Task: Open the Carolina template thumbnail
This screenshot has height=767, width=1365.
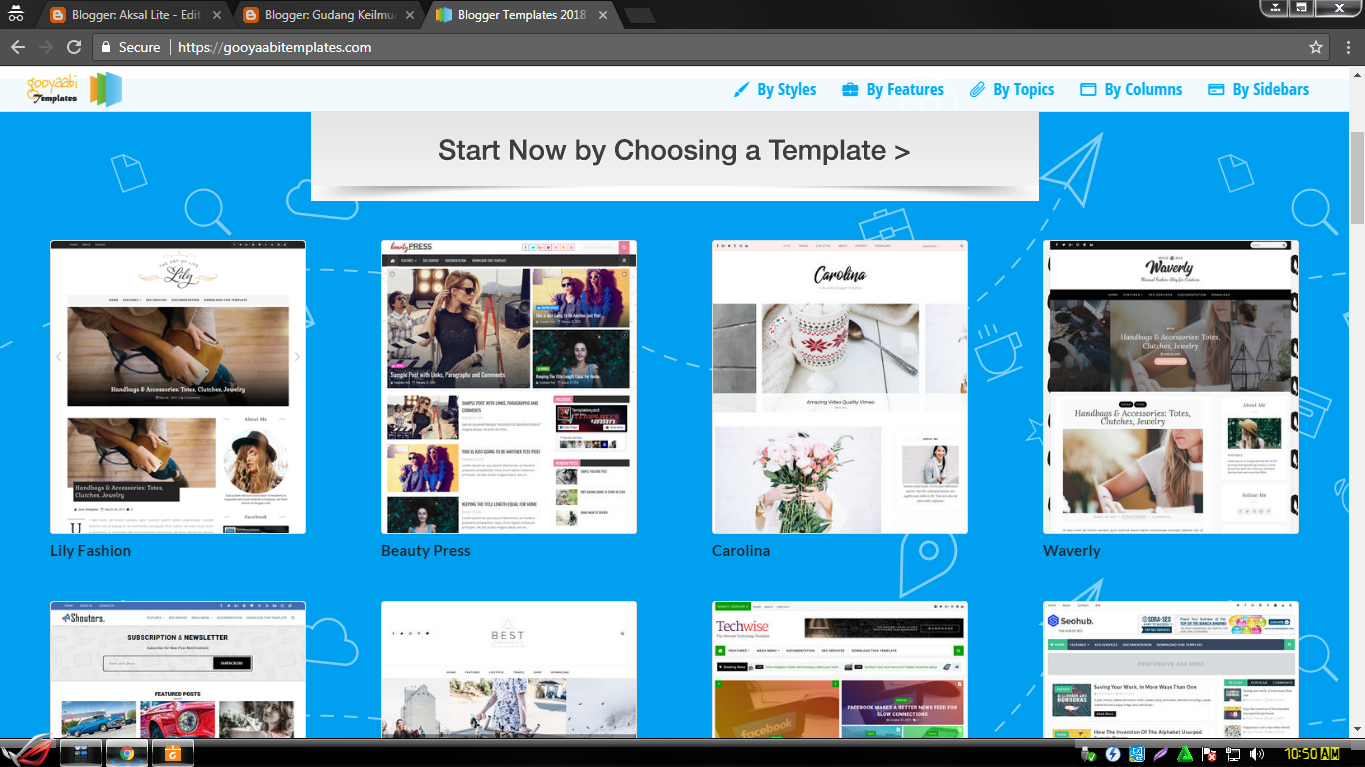Action: (x=839, y=386)
